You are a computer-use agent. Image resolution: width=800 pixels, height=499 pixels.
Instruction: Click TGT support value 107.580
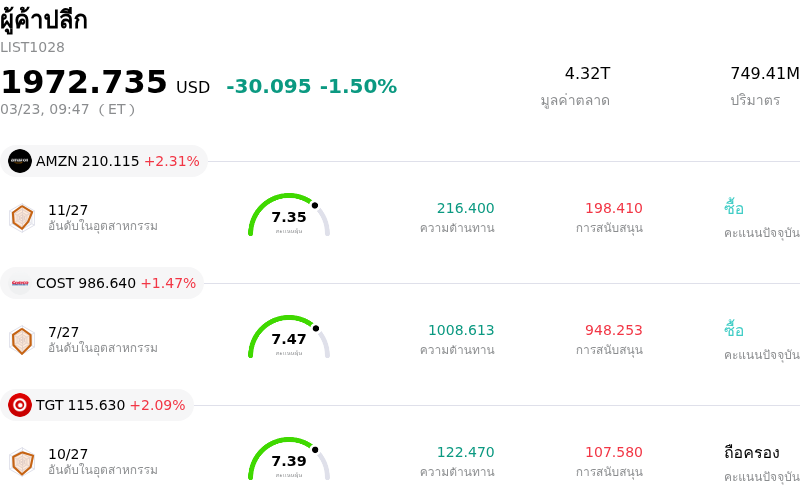coord(613,452)
